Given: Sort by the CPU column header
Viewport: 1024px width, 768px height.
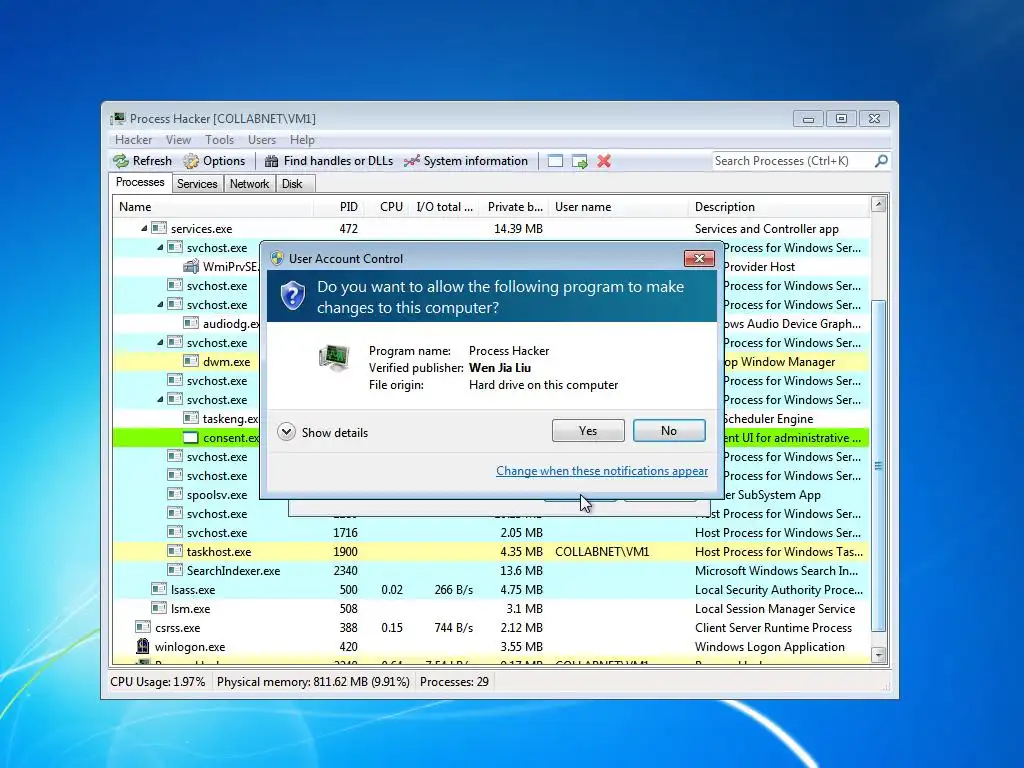Looking at the screenshot, I should (x=385, y=207).
